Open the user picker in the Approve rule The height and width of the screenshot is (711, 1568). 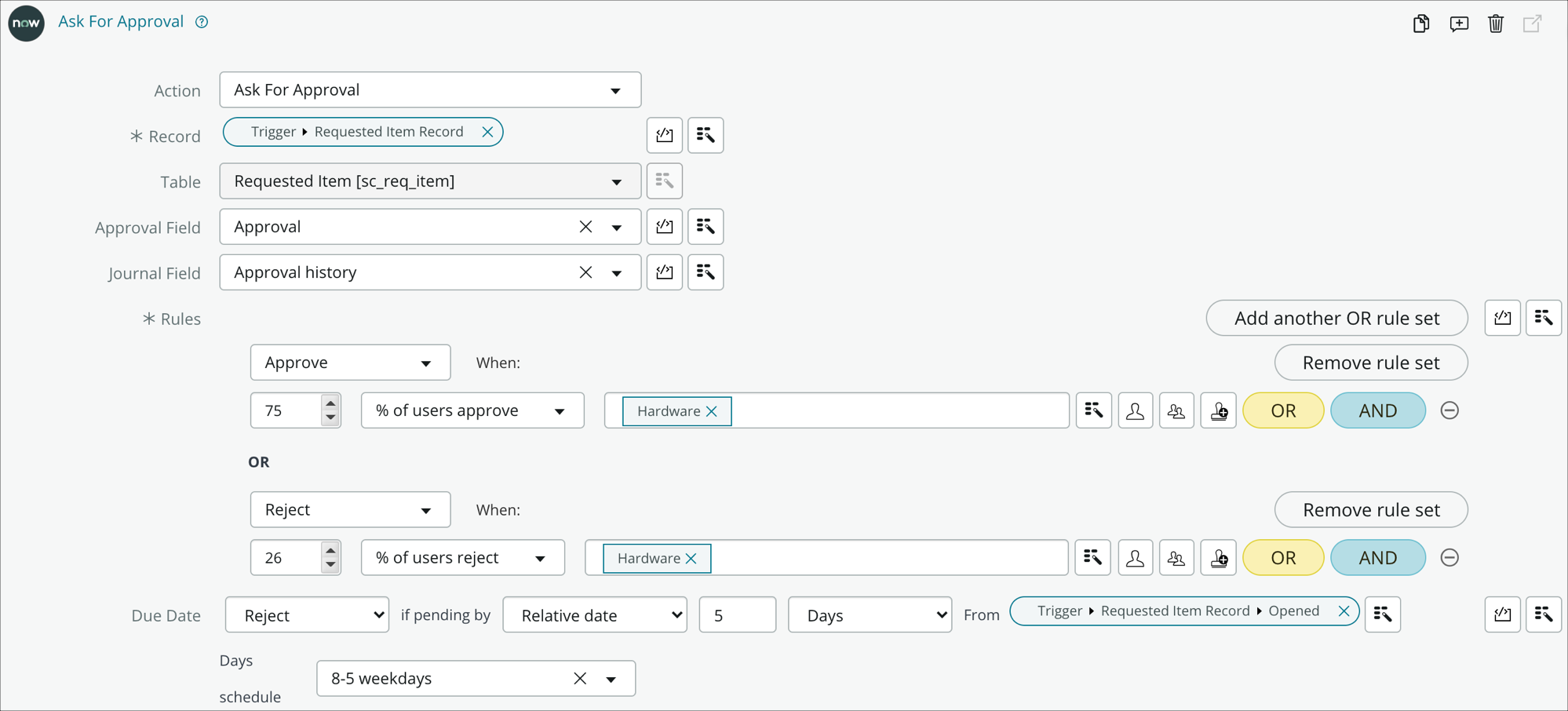click(x=1135, y=410)
